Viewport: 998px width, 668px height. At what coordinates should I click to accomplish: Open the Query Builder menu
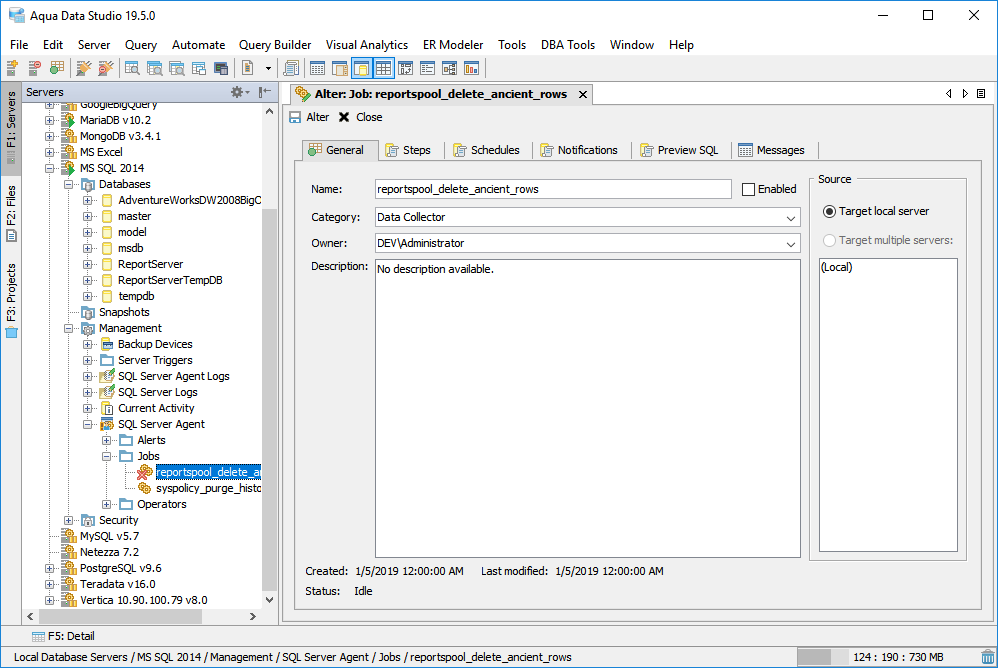275,45
